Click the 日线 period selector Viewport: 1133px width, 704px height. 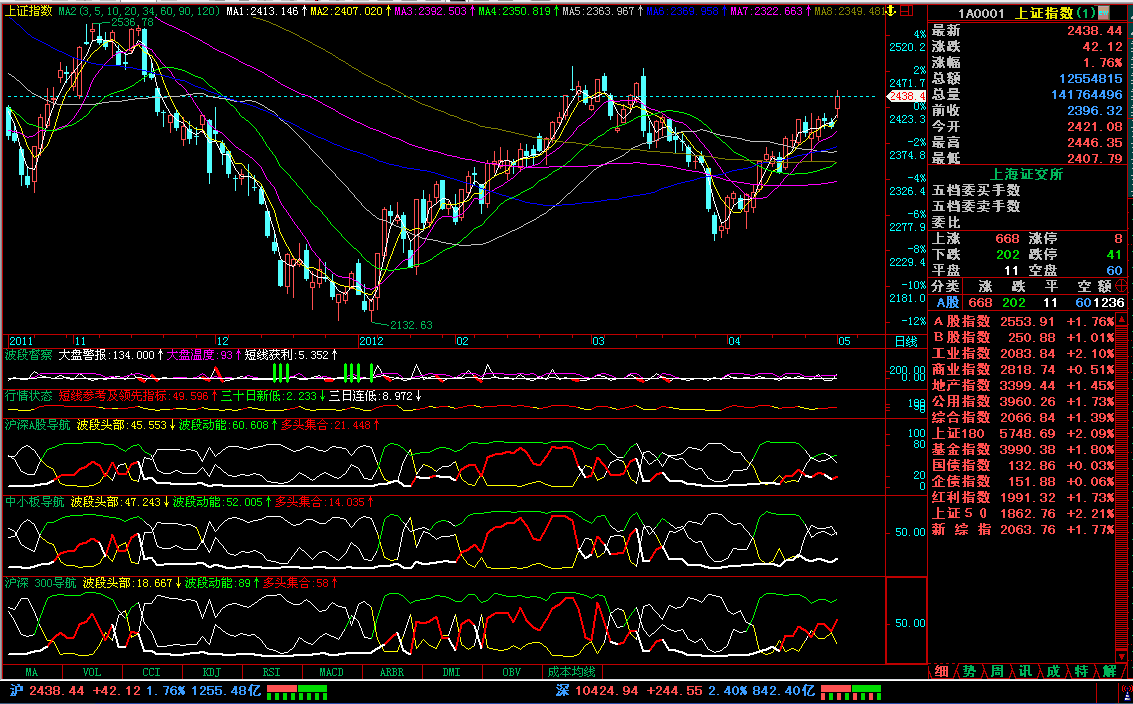tap(905, 341)
